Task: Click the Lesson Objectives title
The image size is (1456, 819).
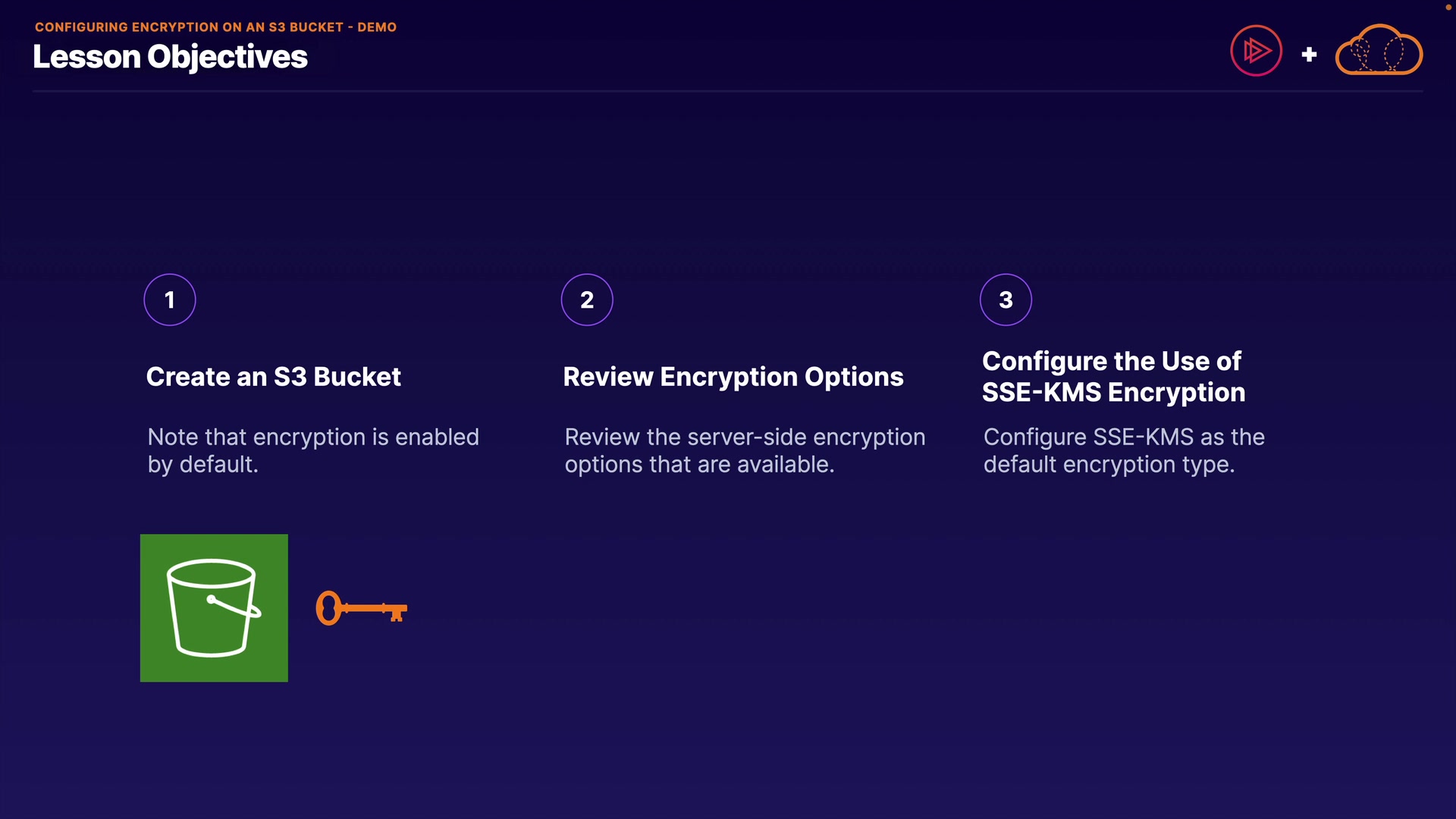Action: (170, 57)
